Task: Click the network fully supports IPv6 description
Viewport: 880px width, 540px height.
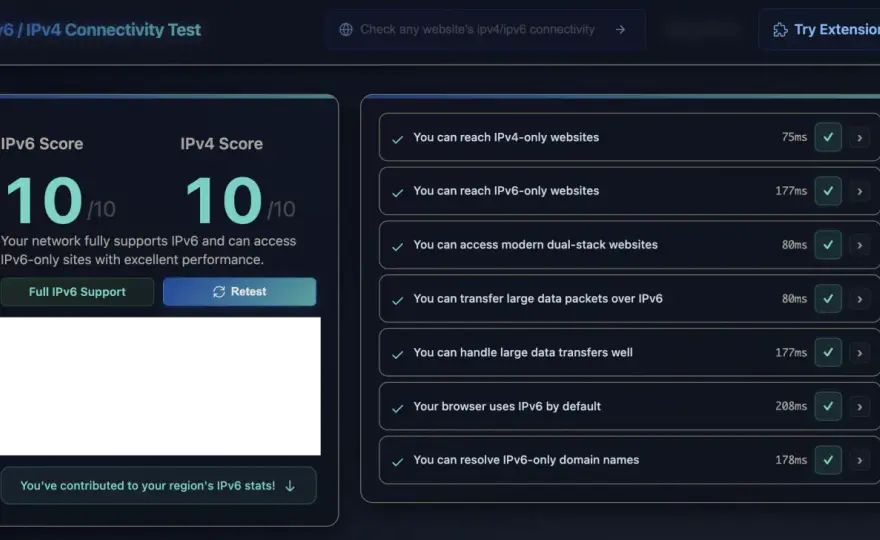Action: [148, 250]
